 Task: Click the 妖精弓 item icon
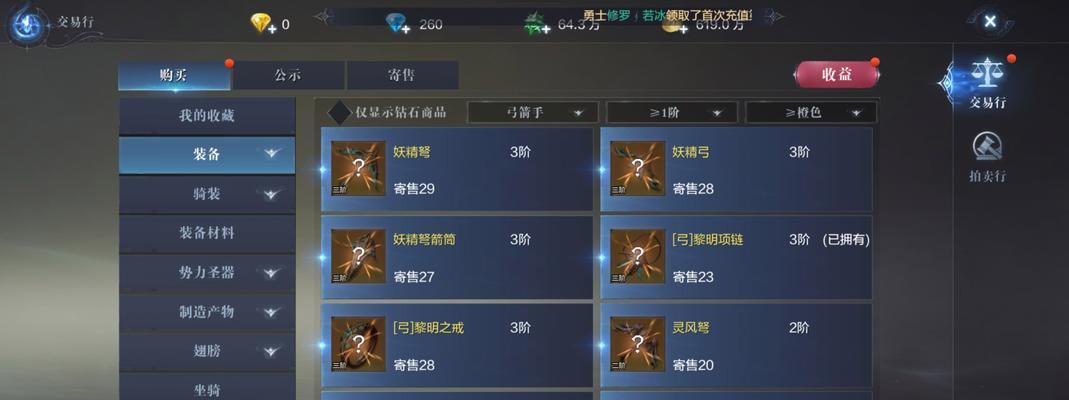pos(637,168)
